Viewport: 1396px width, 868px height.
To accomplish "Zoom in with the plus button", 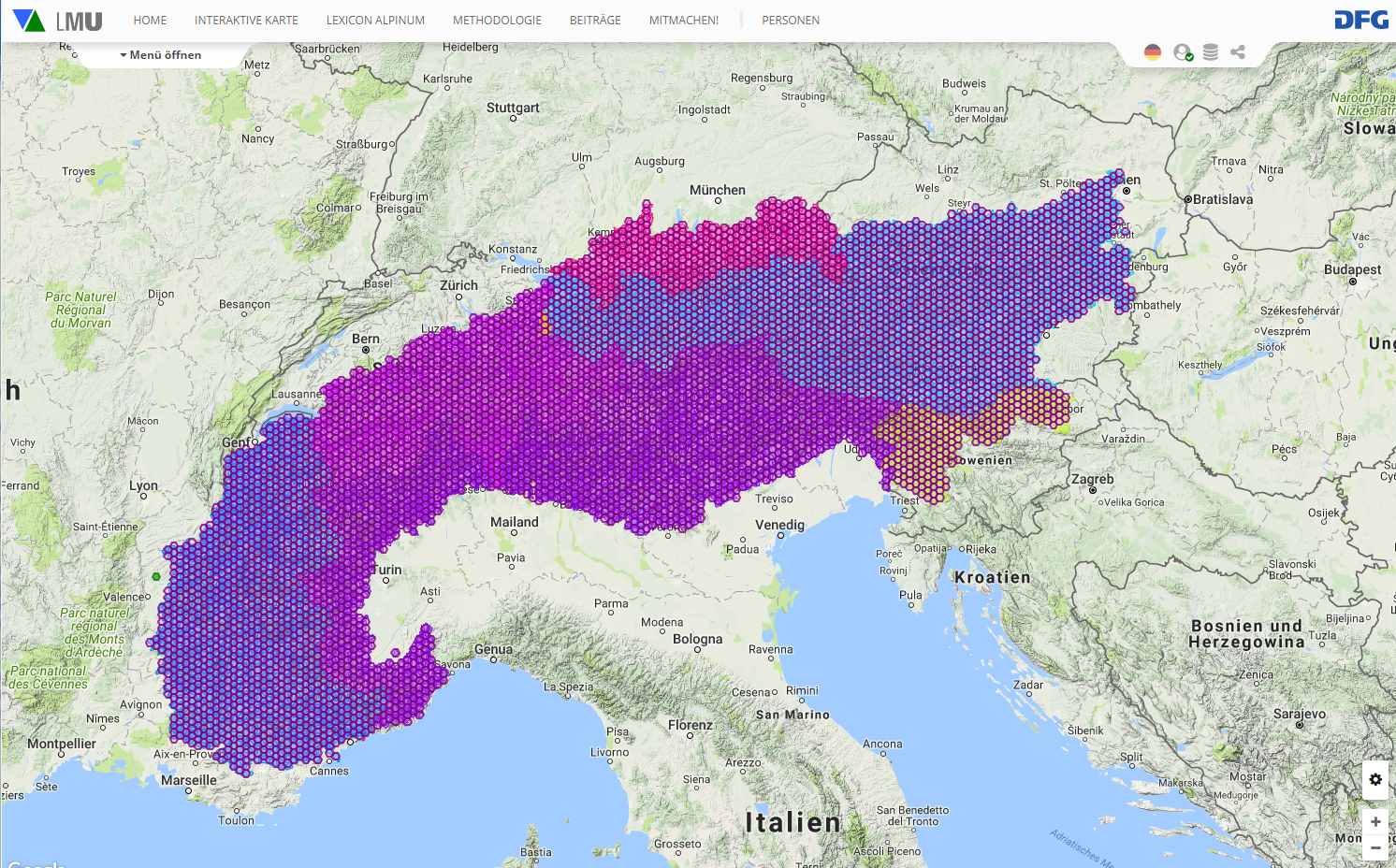I will click(x=1374, y=821).
